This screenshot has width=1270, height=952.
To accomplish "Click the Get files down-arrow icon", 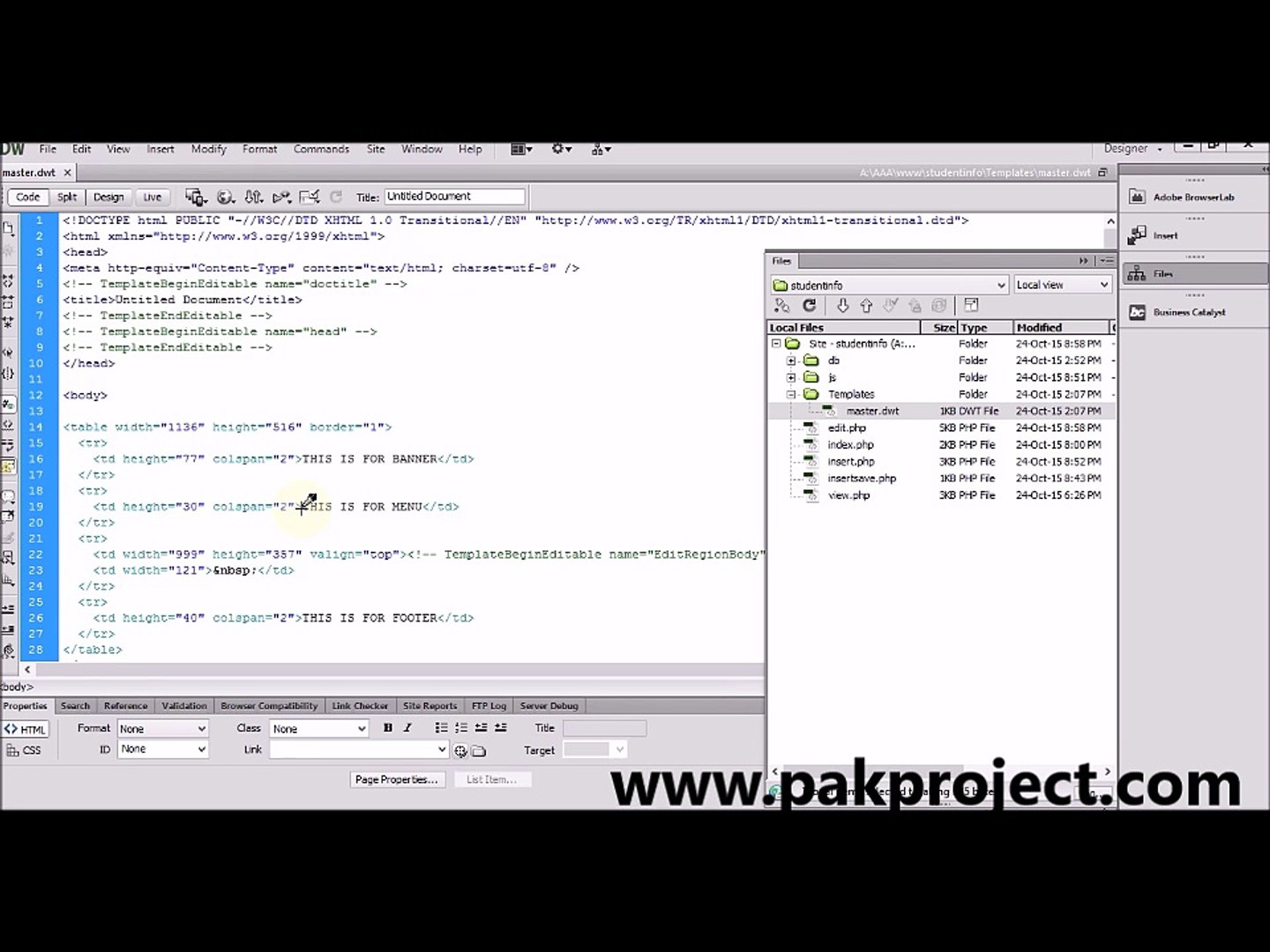I will click(x=842, y=306).
